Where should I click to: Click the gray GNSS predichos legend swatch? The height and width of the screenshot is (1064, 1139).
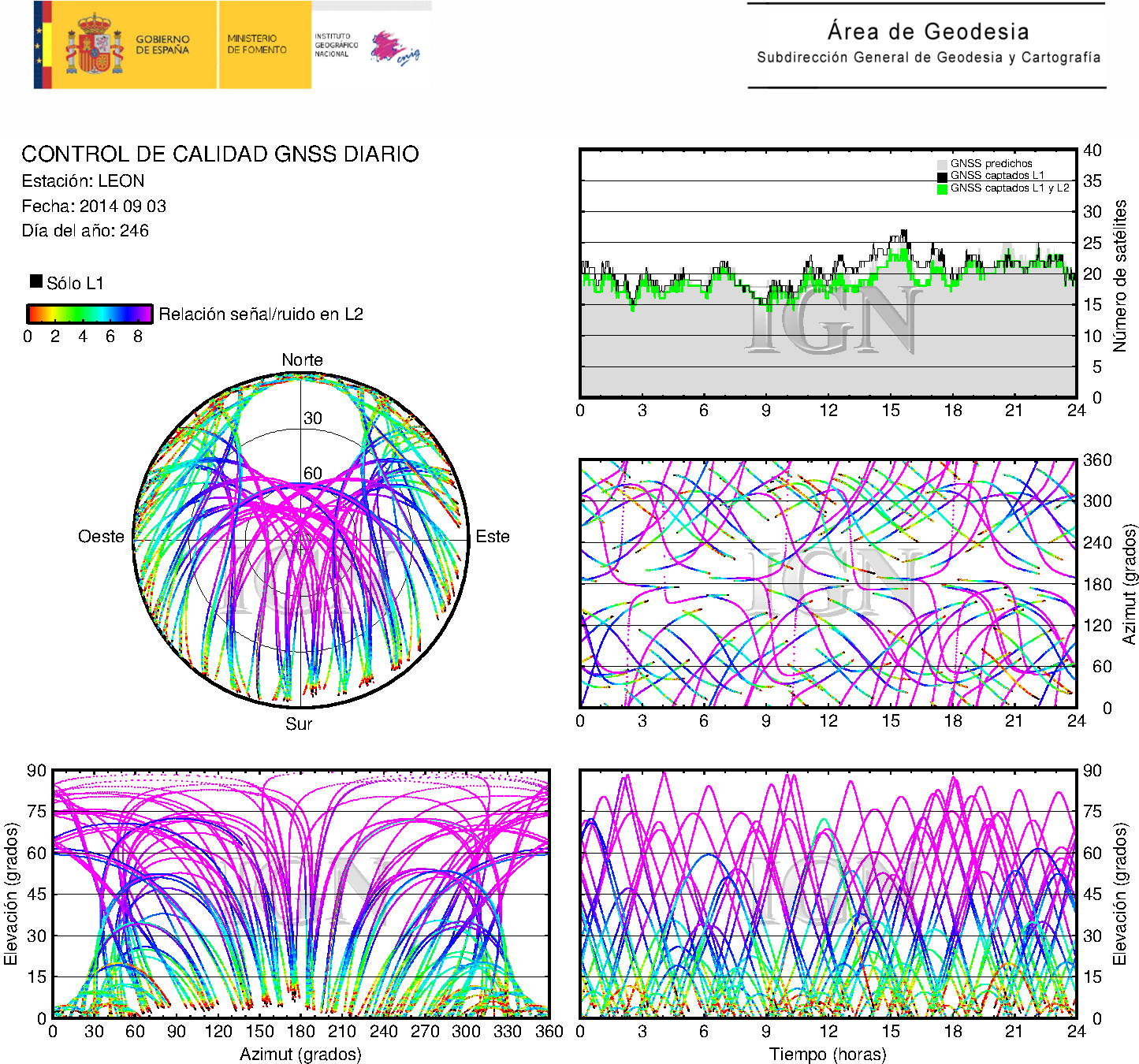coord(942,164)
